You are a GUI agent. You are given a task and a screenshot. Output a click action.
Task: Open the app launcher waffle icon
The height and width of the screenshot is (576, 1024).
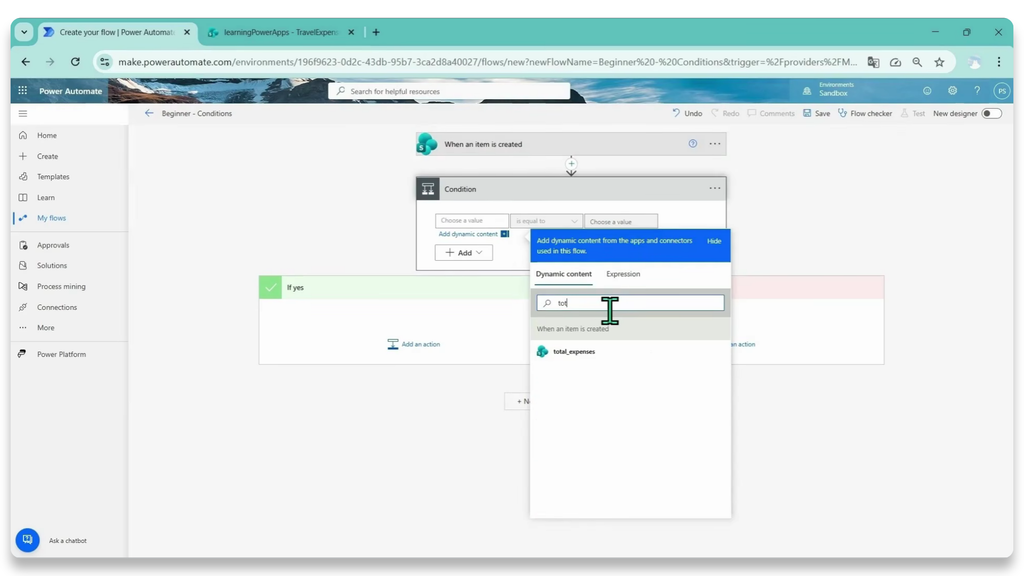[x=23, y=91]
